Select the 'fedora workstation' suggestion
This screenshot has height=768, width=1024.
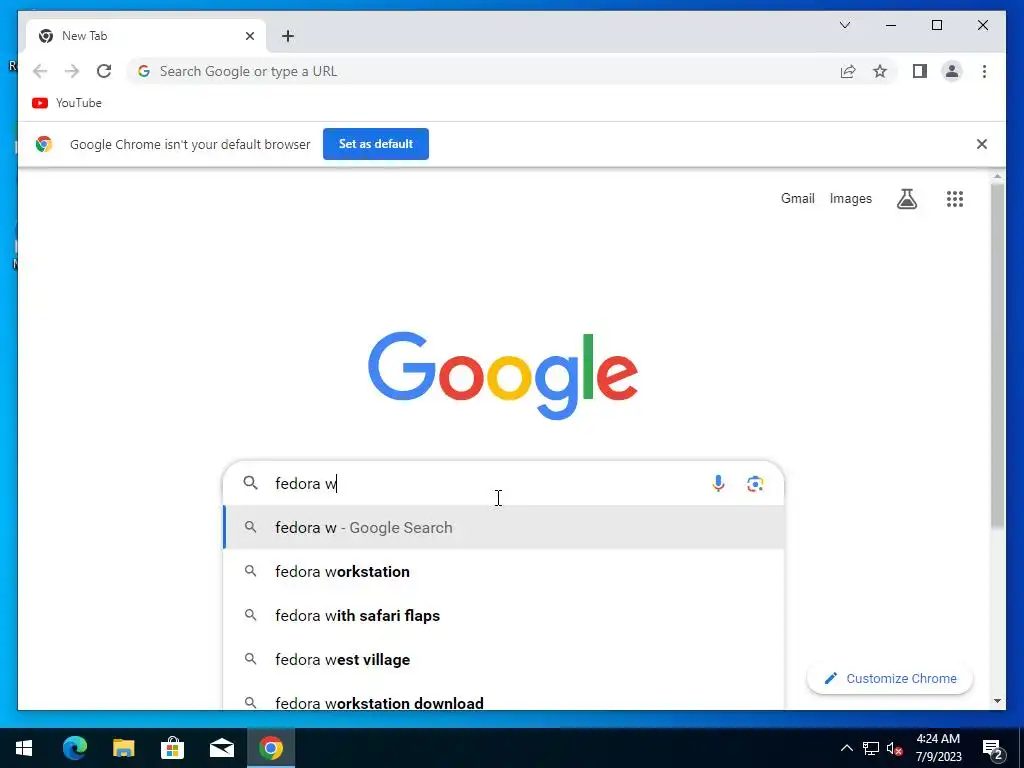504,571
